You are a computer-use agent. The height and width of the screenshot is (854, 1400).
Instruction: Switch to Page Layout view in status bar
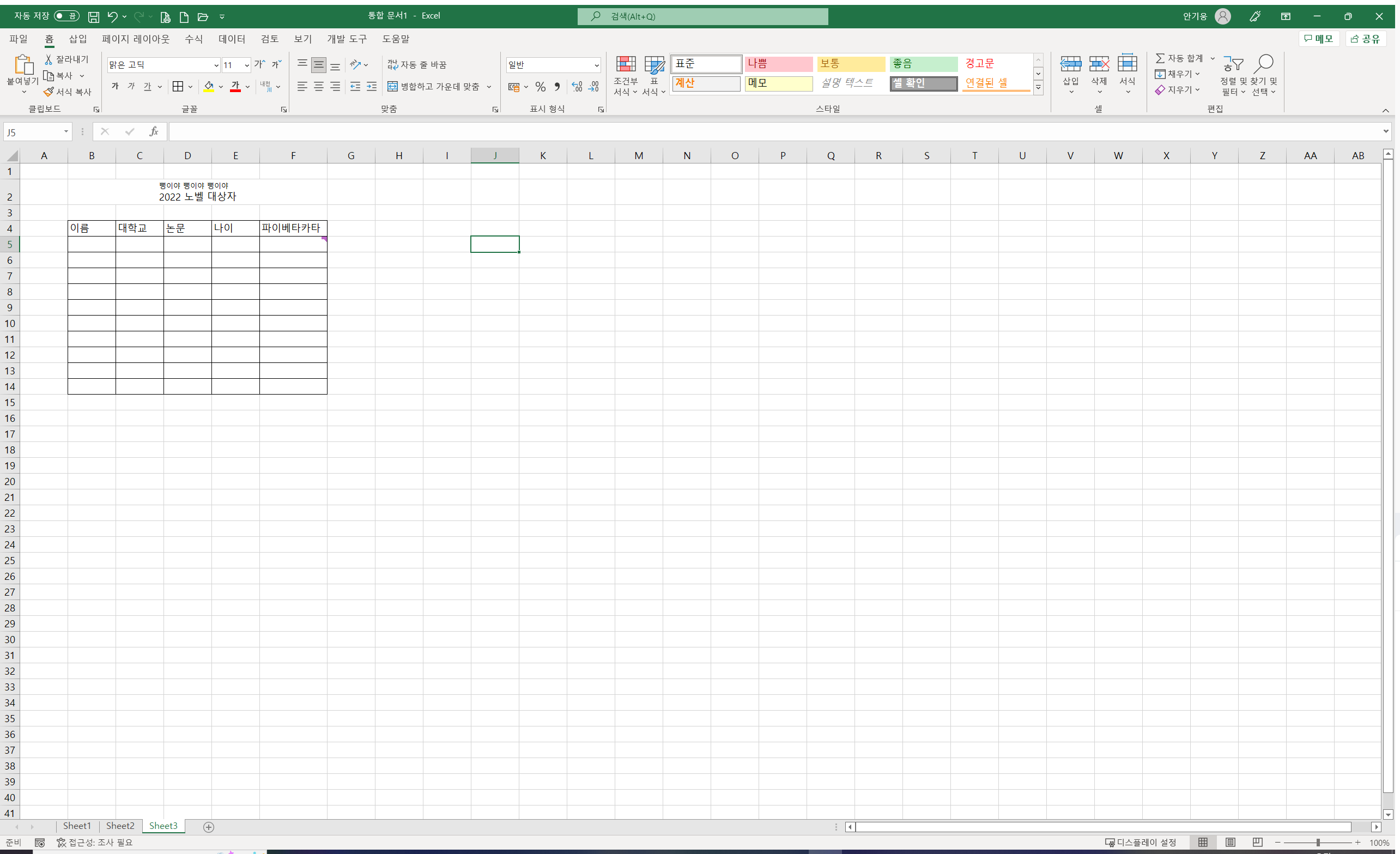[1230, 842]
